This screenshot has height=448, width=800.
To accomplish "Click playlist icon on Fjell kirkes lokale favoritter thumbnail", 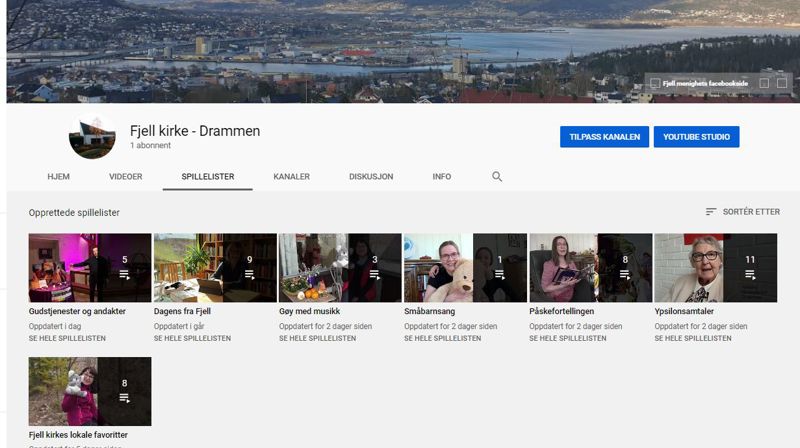I will point(124,398).
